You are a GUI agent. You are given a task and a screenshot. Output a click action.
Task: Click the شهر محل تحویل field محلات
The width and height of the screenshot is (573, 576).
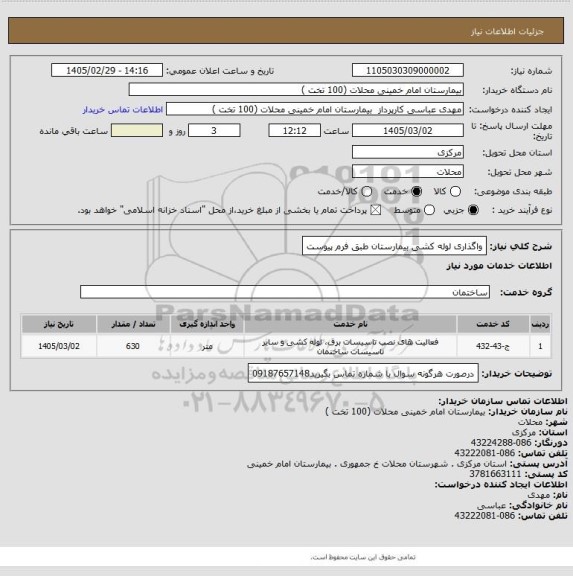pos(408,172)
